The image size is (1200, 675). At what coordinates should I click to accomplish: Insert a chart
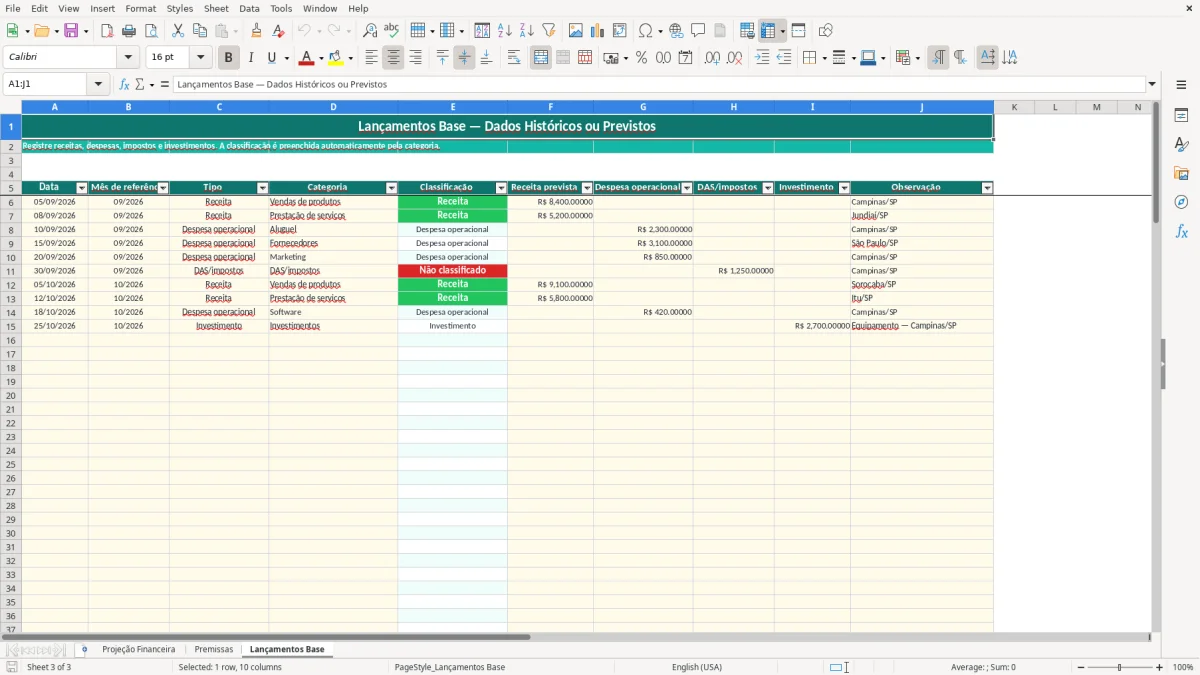[x=598, y=31]
